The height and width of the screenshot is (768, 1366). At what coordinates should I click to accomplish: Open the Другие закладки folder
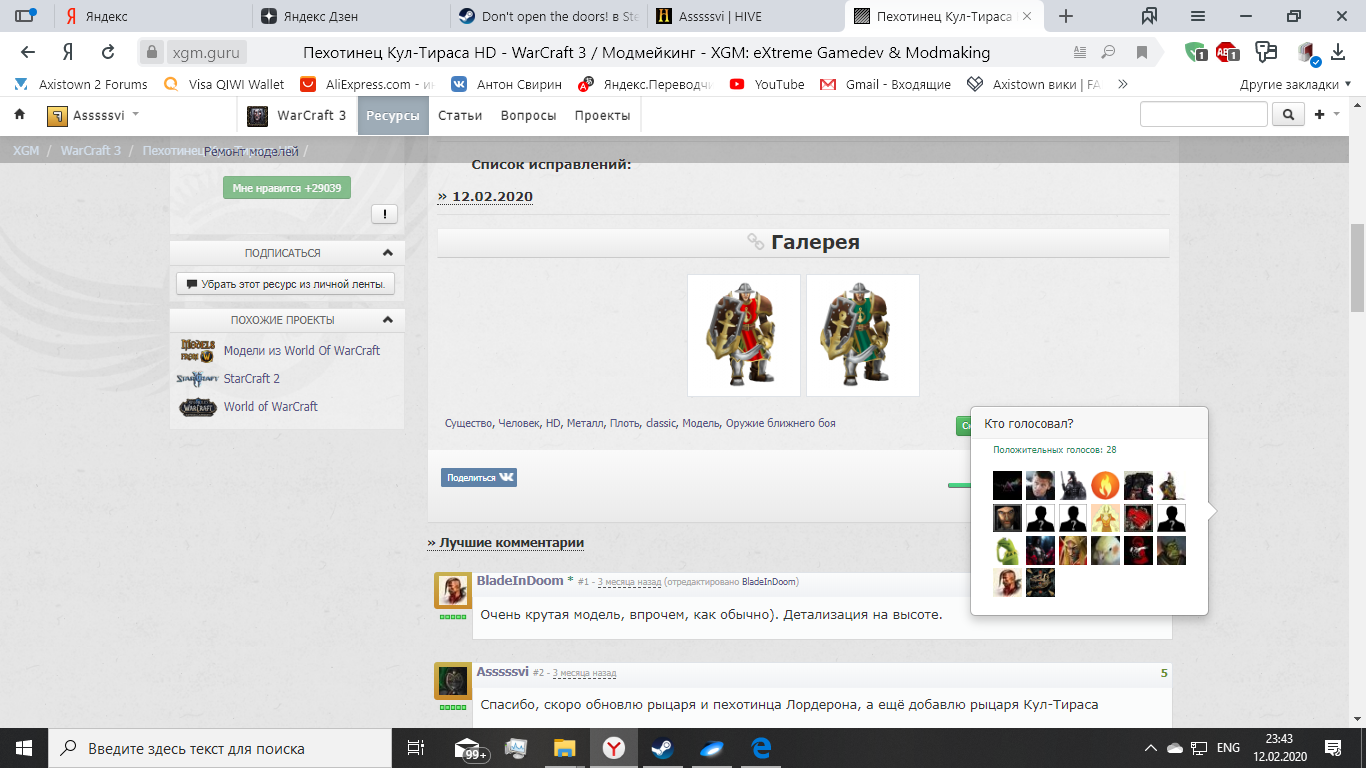tap(1295, 85)
